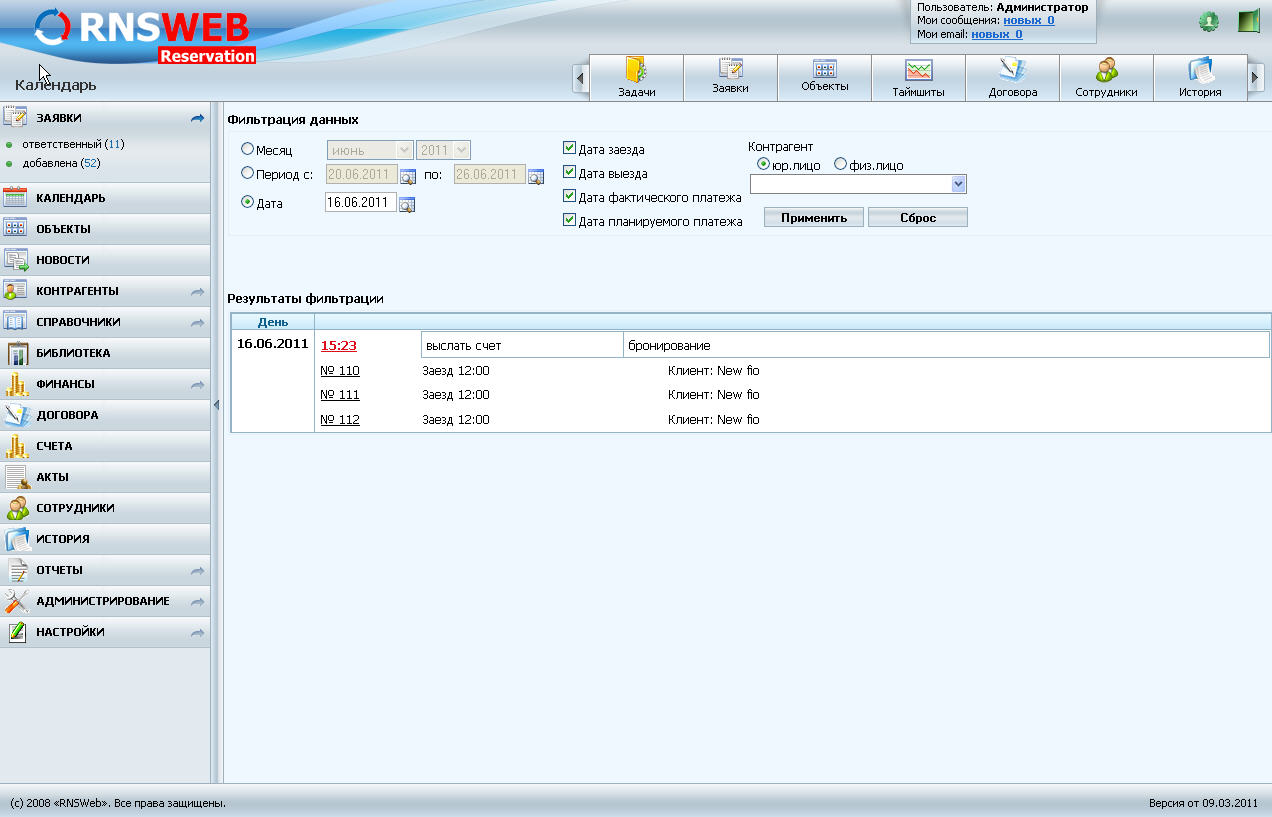The height and width of the screenshot is (817, 1272).
Task: Disable the Дата заезда checkbox
Action: click(569, 146)
